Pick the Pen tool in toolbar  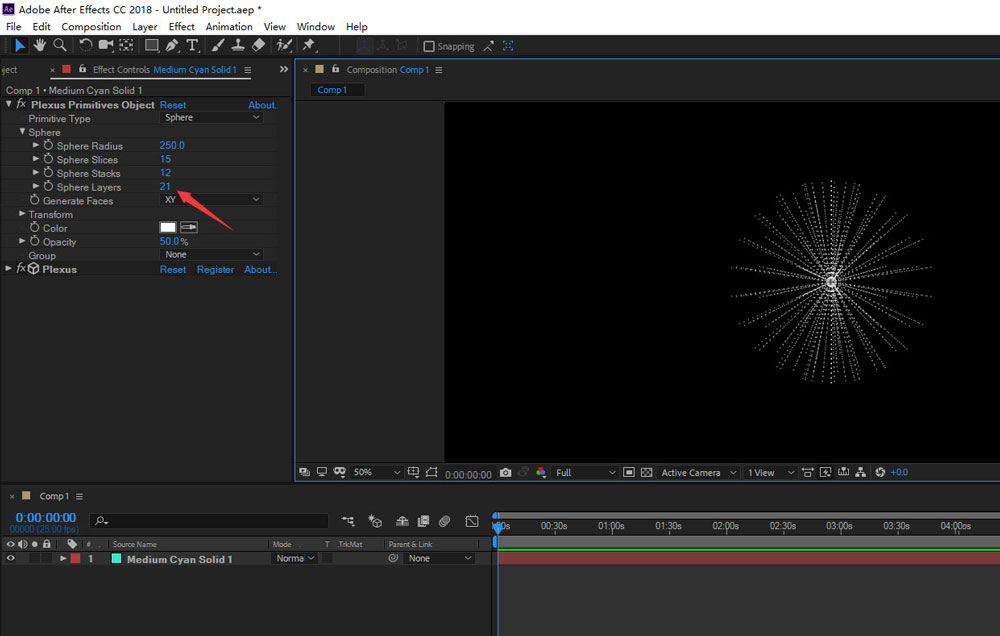pos(172,45)
